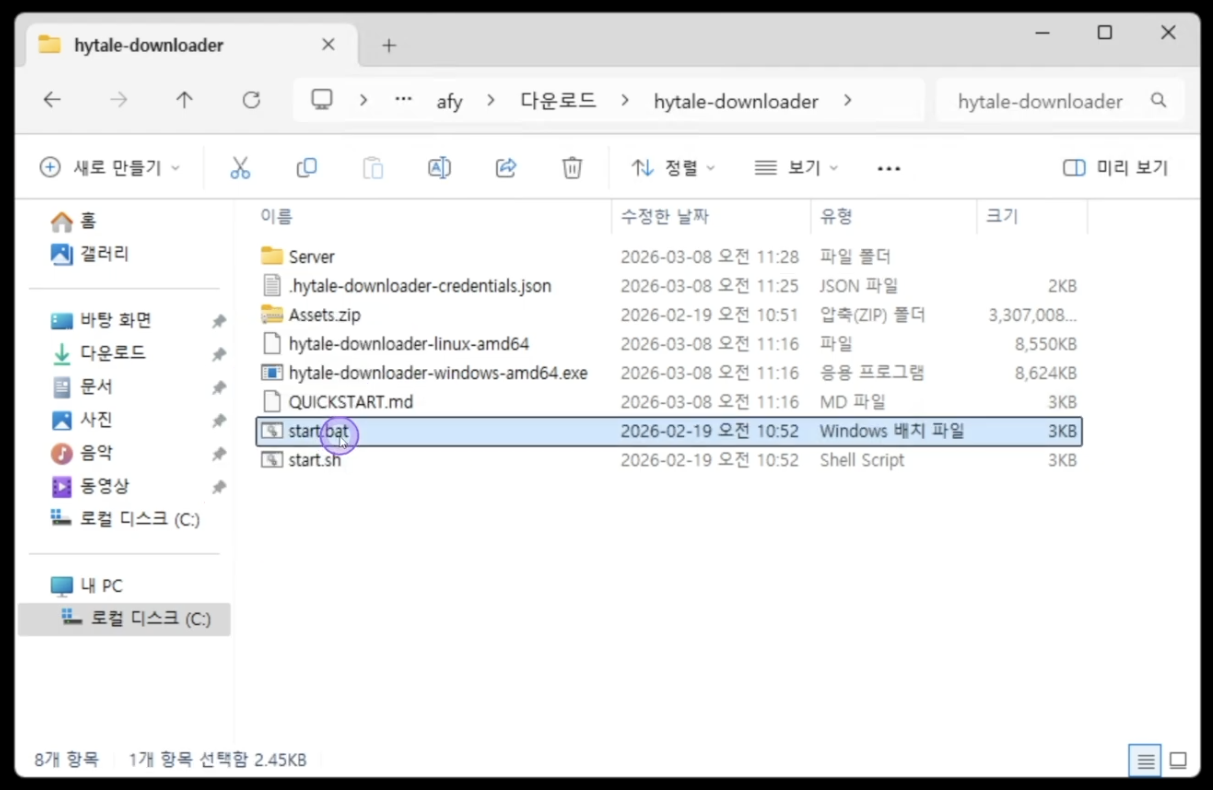Image resolution: width=1213 pixels, height=790 pixels.
Task: Click the hytale-downloader search box
Action: (1060, 101)
